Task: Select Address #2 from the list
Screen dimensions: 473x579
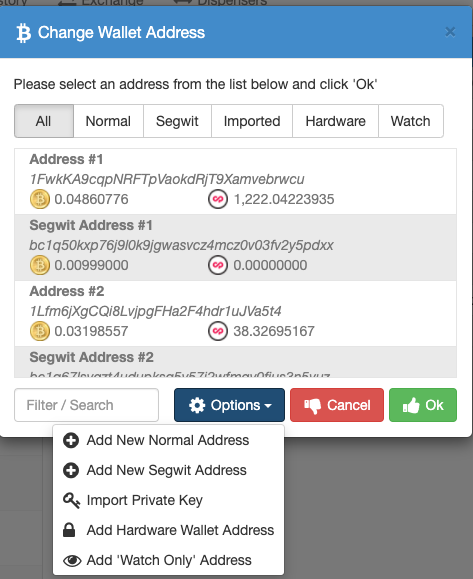Action: pyautogui.click(x=235, y=314)
